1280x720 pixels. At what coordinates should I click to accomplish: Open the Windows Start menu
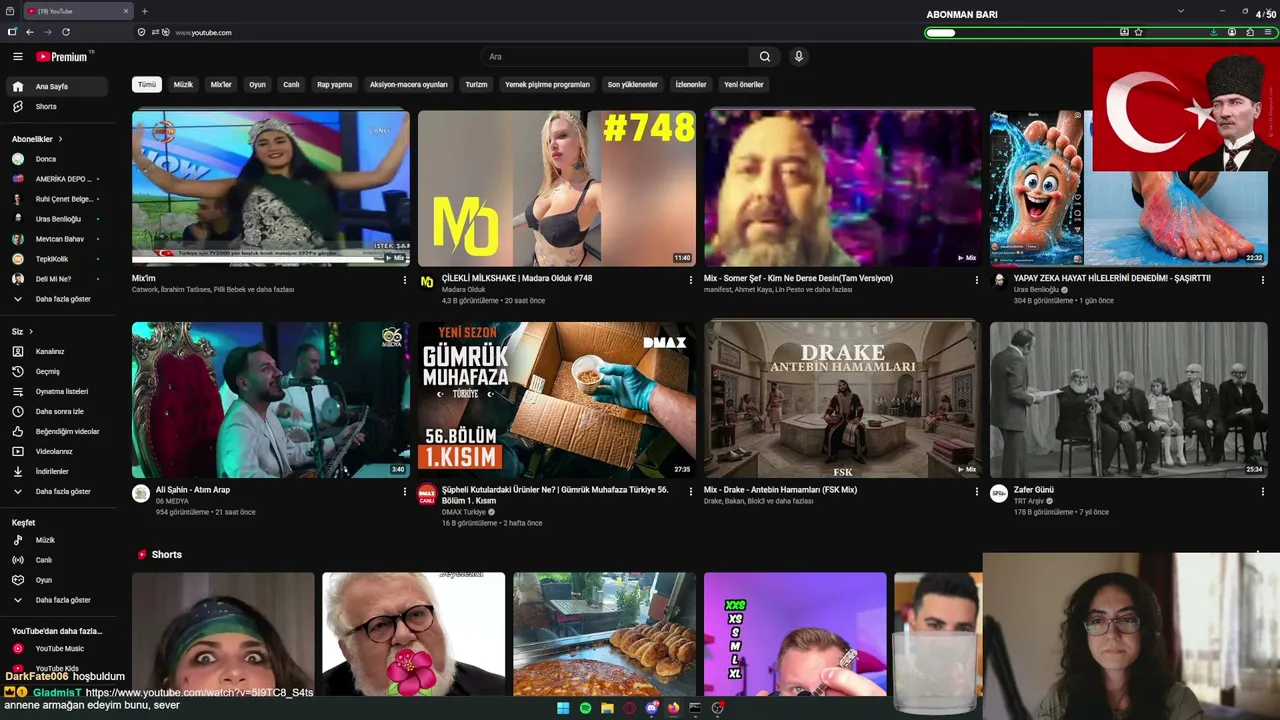(x=563, y=708)
